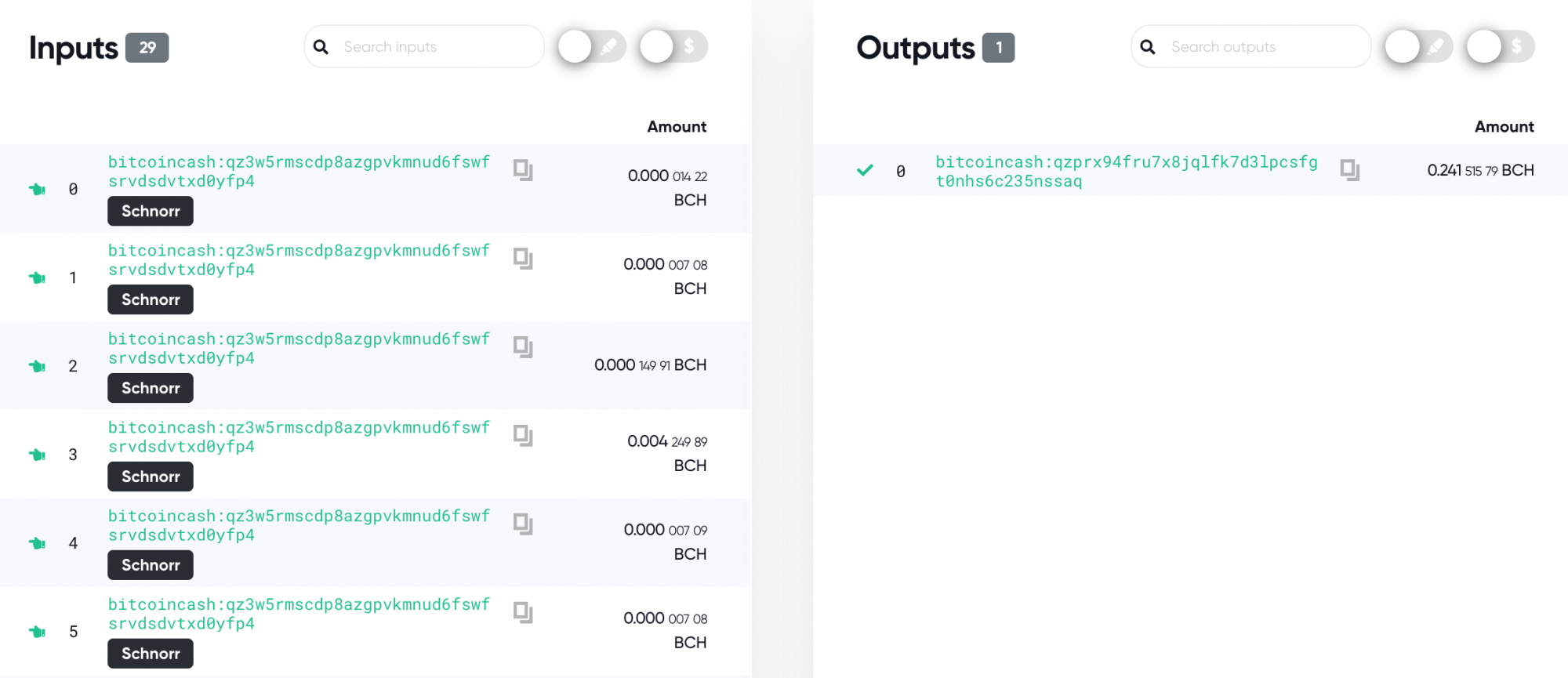Click Schnorr badge on input 2
This screenshot has width=1568, height=678.
tap(151, 388)
